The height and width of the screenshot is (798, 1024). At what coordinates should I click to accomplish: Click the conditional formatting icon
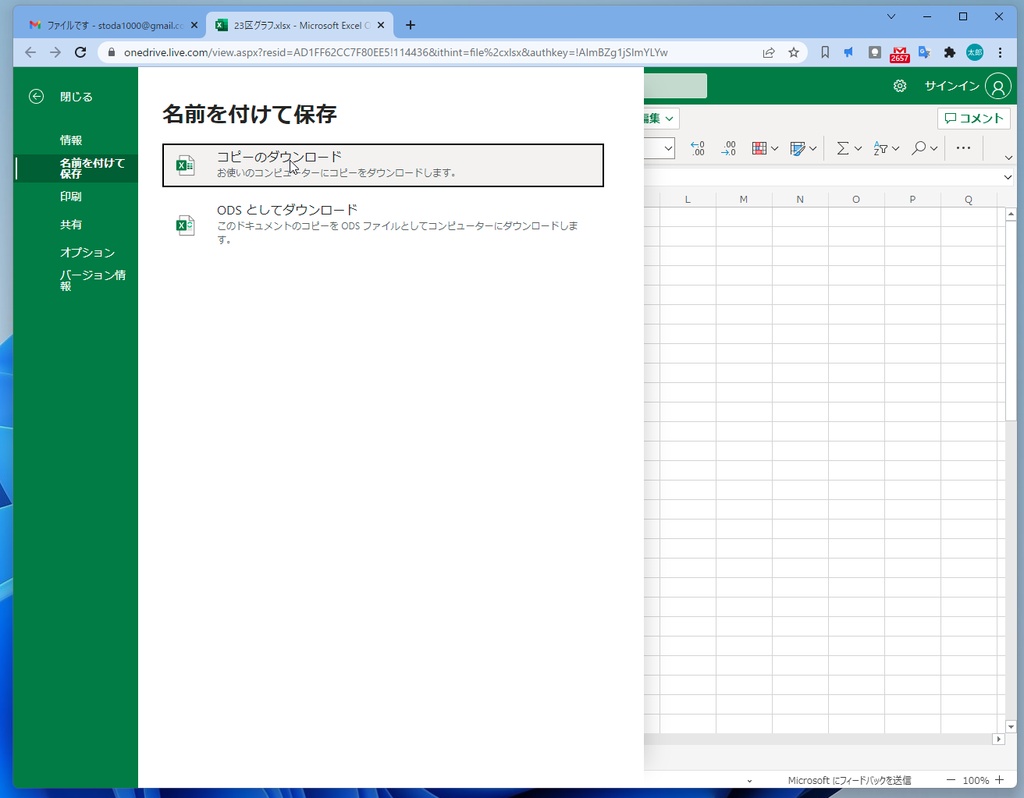759,148
